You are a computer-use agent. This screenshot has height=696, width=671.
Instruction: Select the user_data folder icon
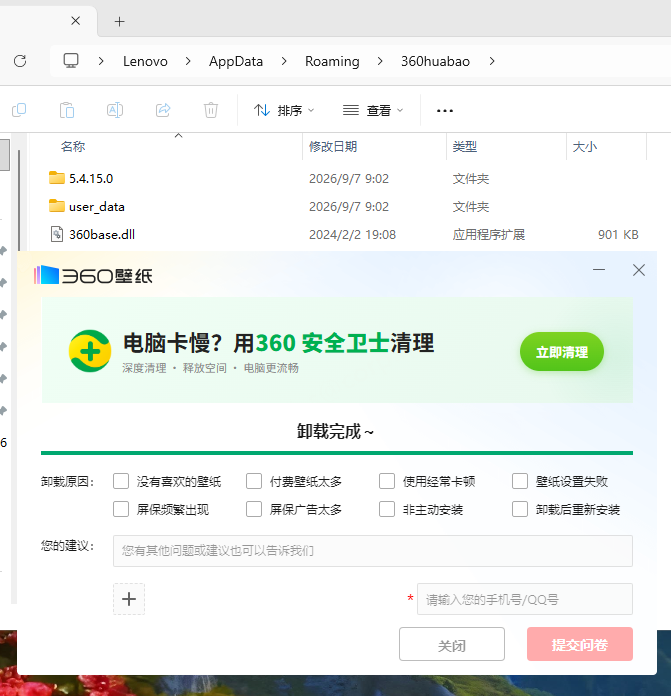[57, 206]
